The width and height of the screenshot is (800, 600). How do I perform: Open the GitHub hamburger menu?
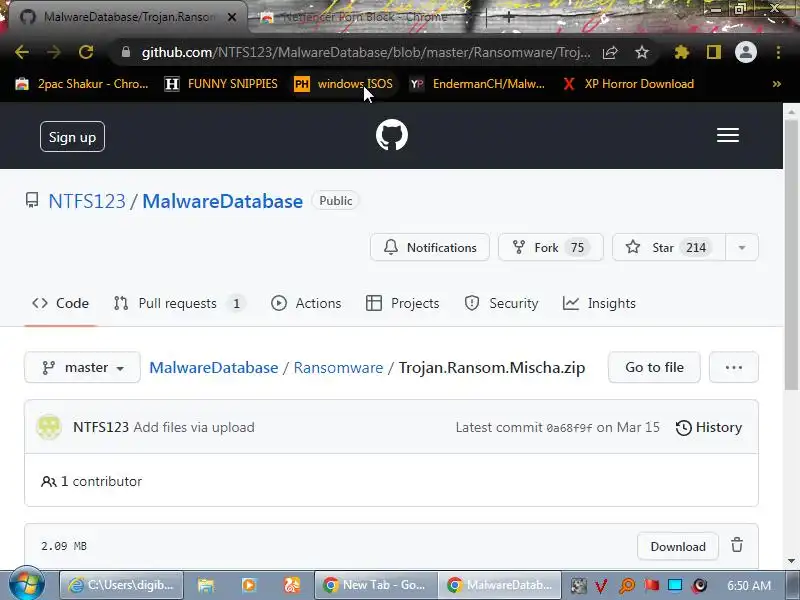728,135
